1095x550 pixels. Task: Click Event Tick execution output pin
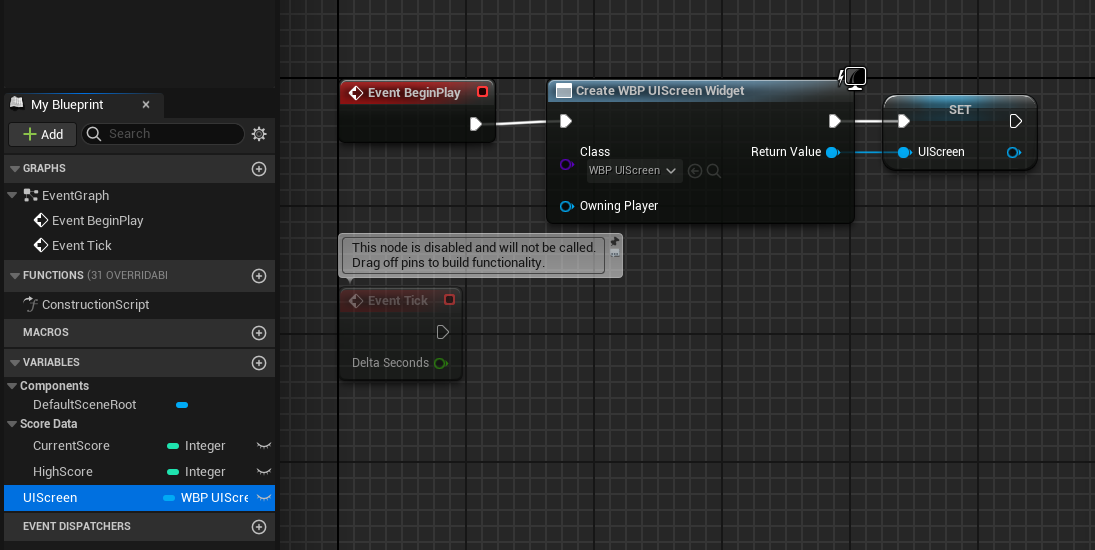[x=443, y=332]
